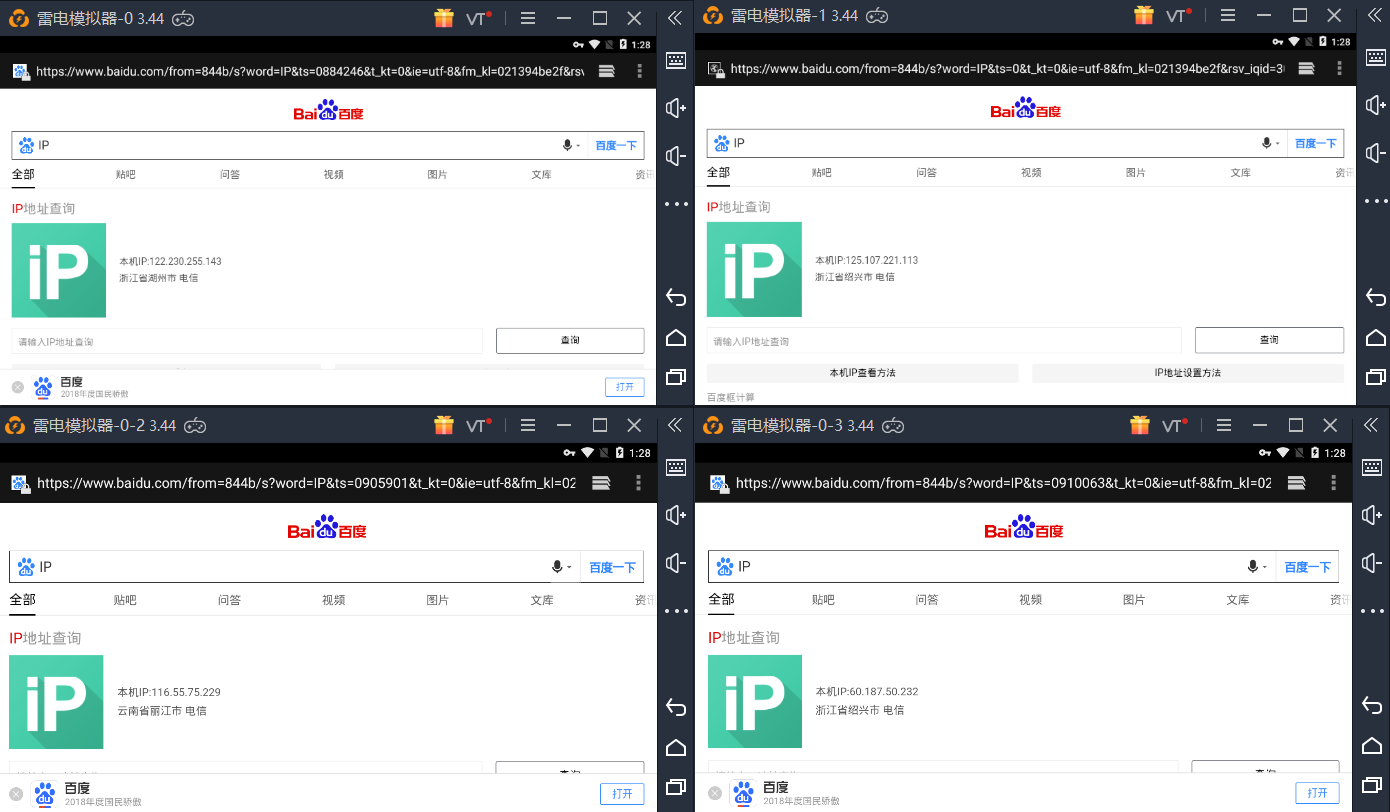Screen dimensions: 1390x812
Task: Click Android back button in 雷电模拟器-0 sidebar
Action: pos(676,297)
